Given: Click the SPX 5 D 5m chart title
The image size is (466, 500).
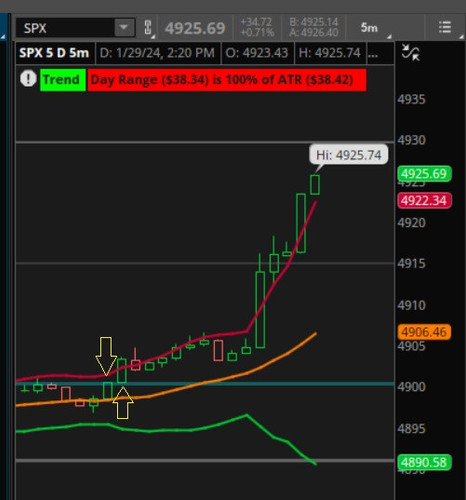Looking at the screenshot, I should point(54,53).
